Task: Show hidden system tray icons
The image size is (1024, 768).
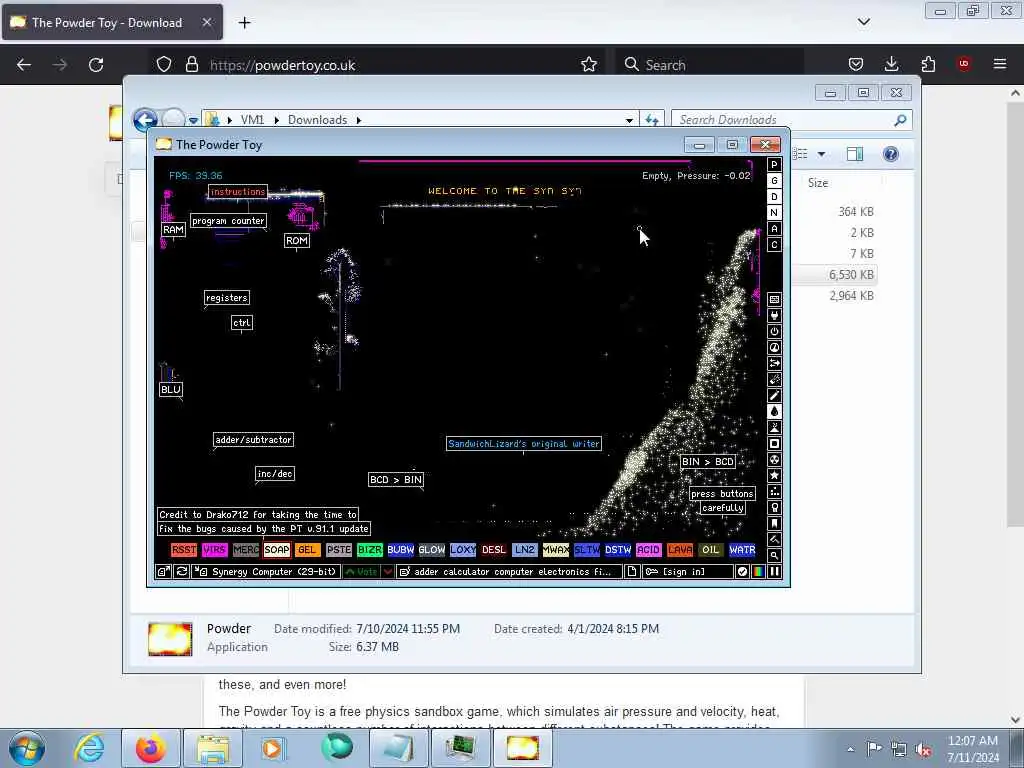Action: (x=850, y=749)
